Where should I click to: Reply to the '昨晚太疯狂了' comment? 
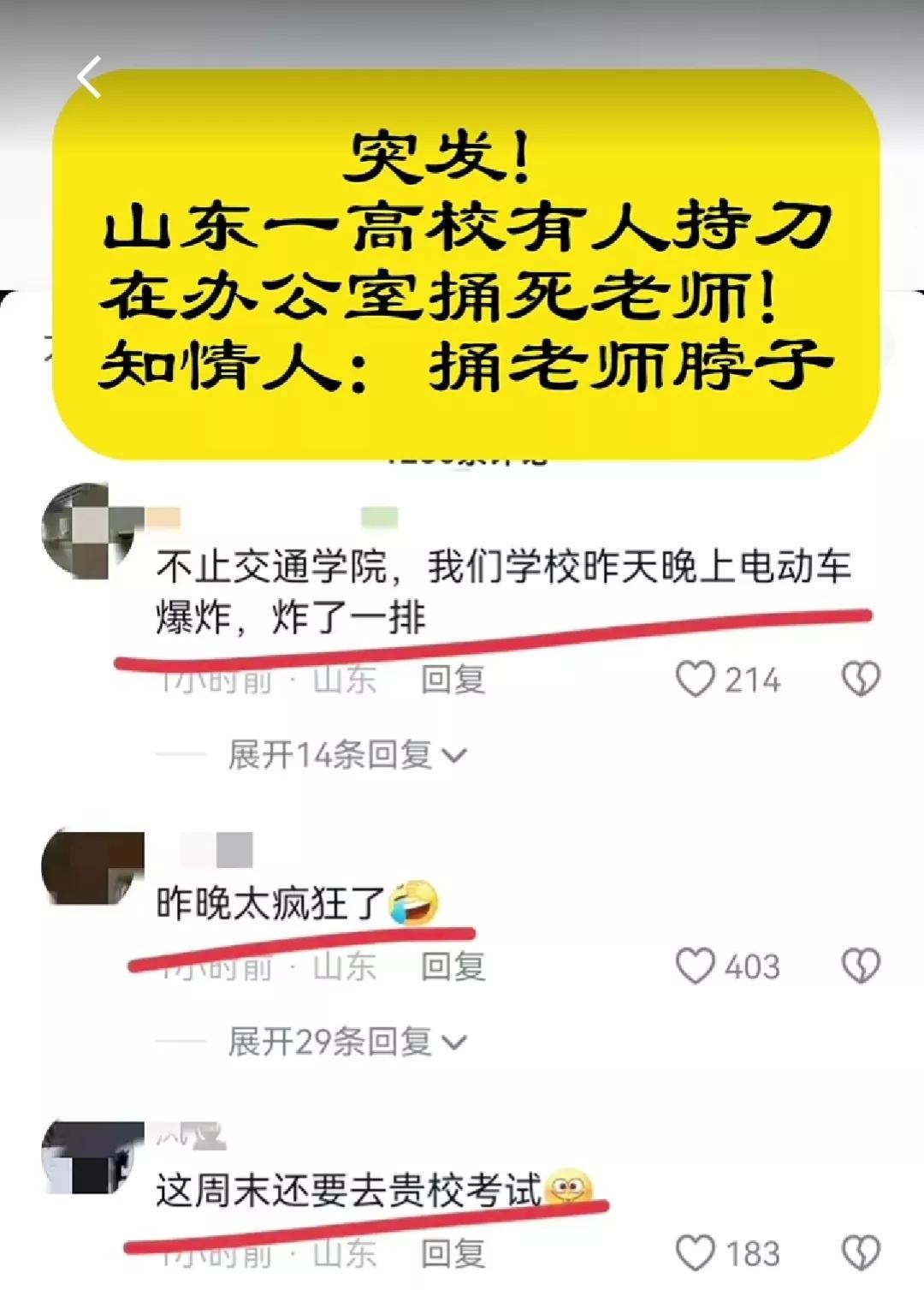(453, 967)
